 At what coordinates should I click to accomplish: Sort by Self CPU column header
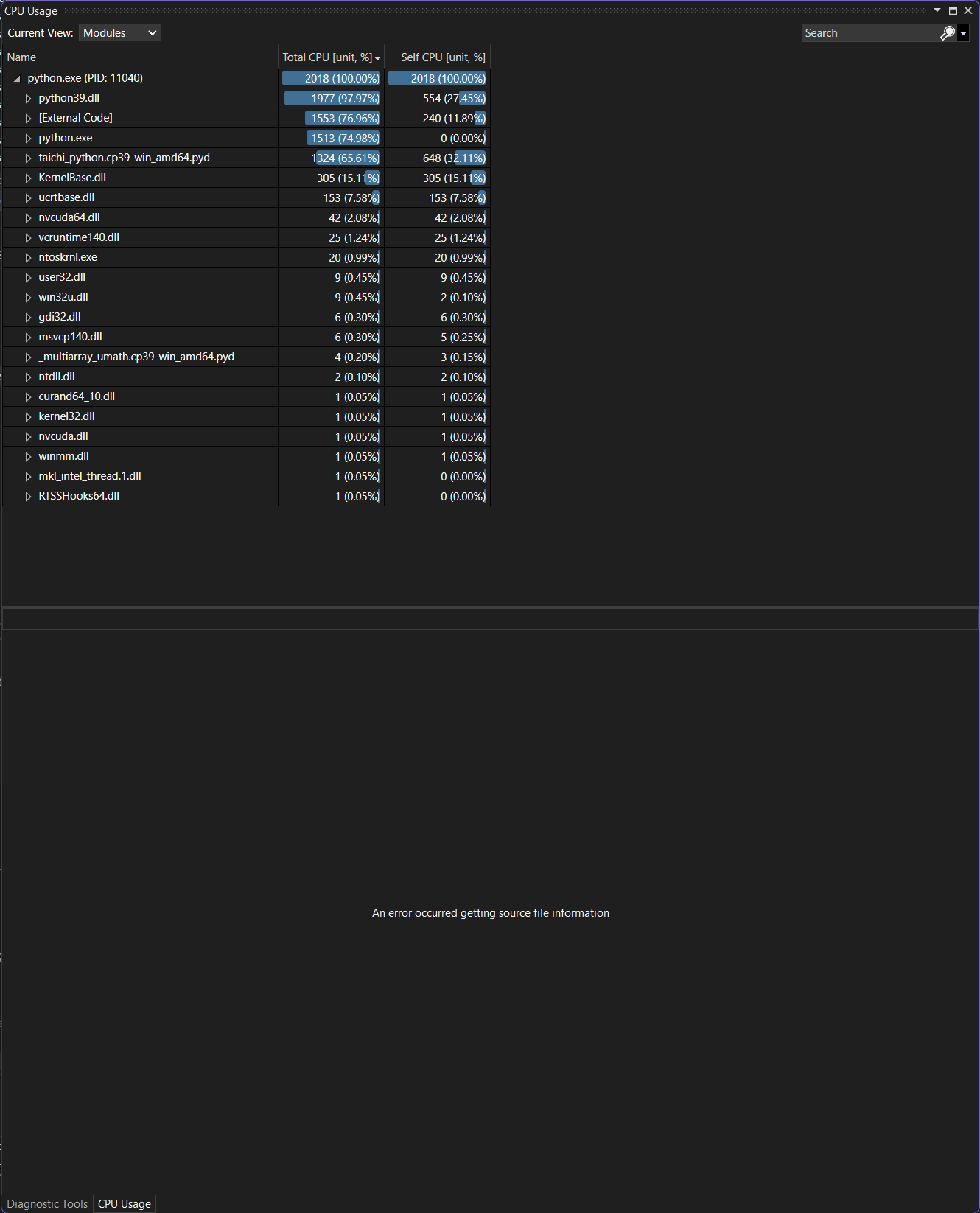[438, 57]
